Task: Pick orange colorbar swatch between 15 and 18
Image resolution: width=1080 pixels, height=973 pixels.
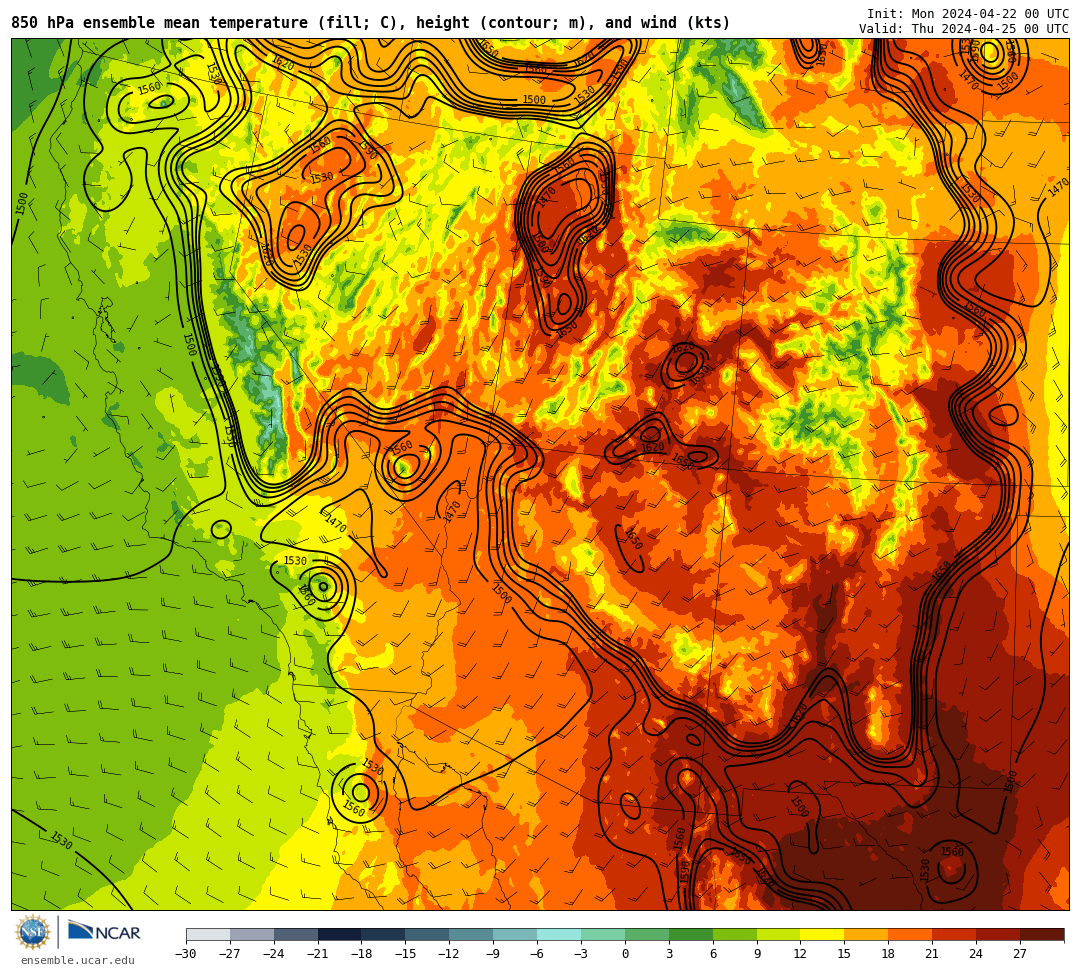Action: 866,934
